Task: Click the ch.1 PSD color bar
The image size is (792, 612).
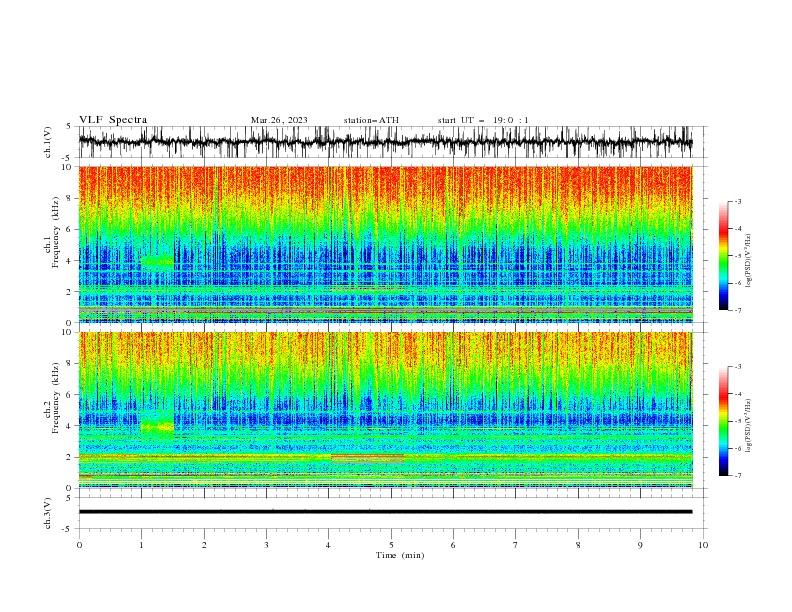Action: coord(723,255)
